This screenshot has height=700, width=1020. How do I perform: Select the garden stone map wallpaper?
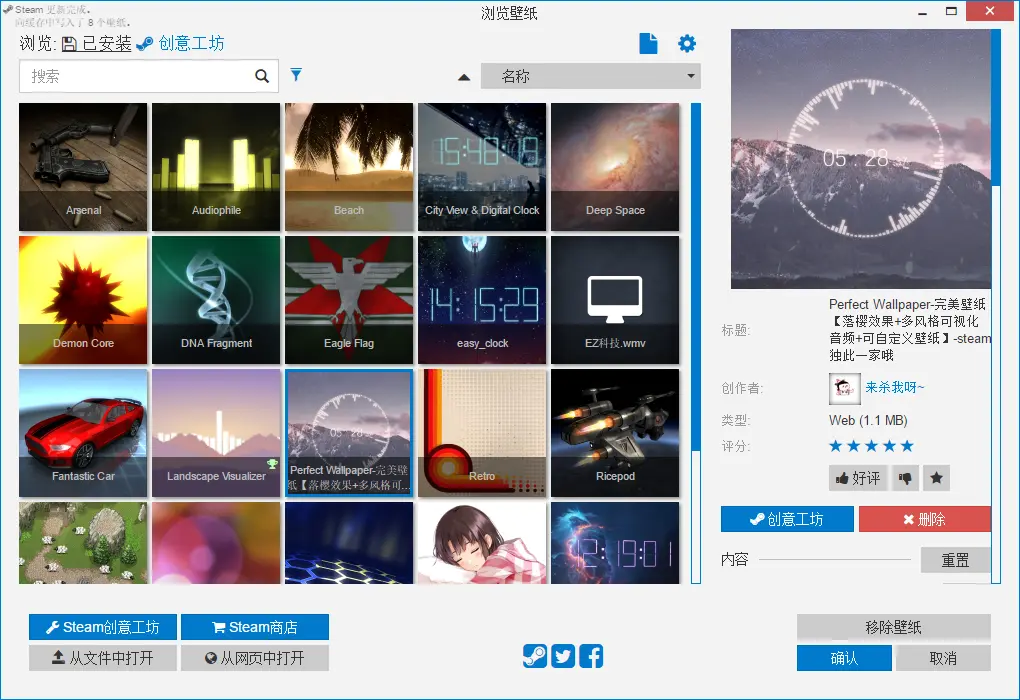coord(83,543)
